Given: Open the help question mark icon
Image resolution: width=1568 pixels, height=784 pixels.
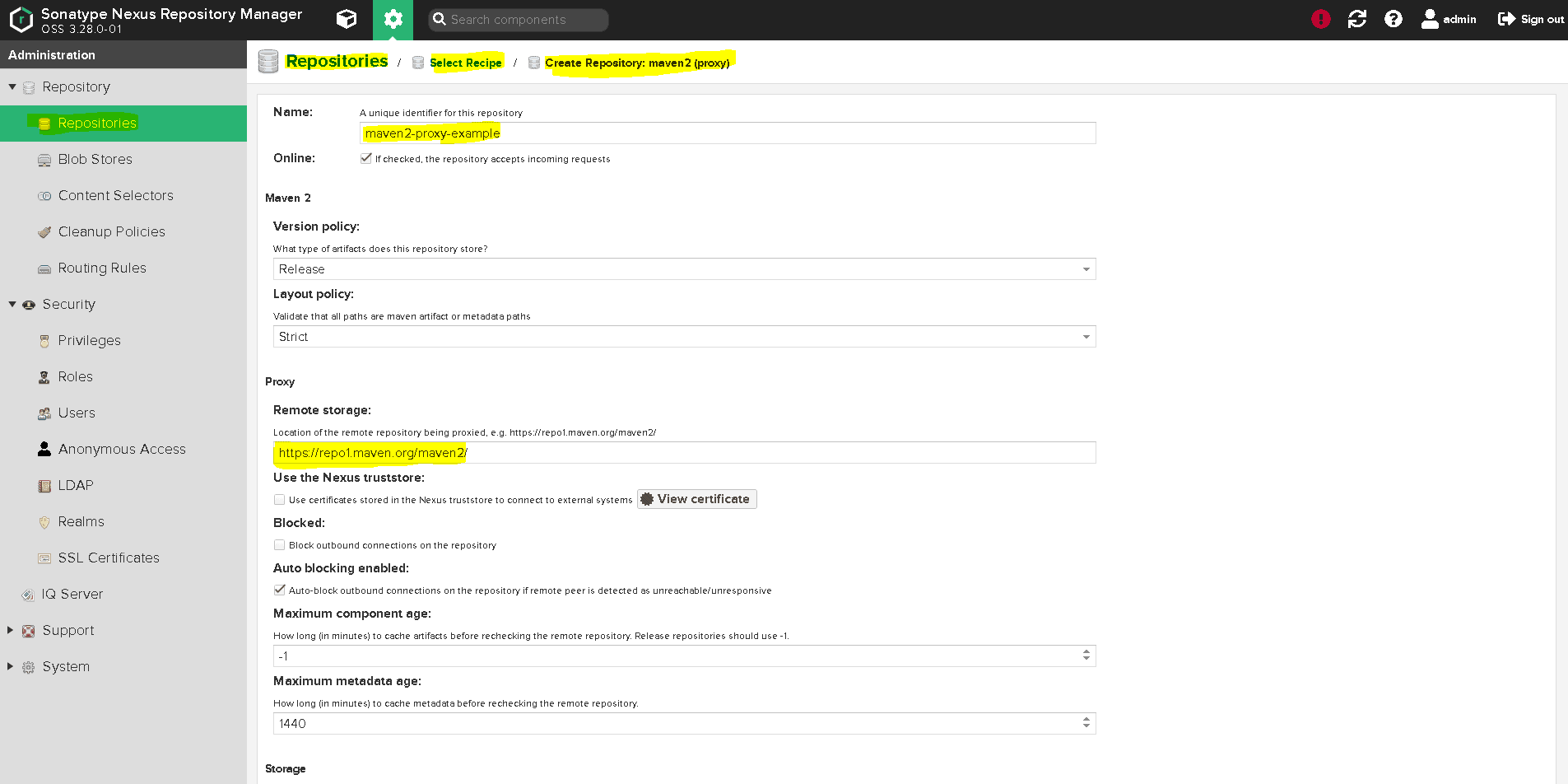Looking at the screenshot, I should (x=1394, y=19).
